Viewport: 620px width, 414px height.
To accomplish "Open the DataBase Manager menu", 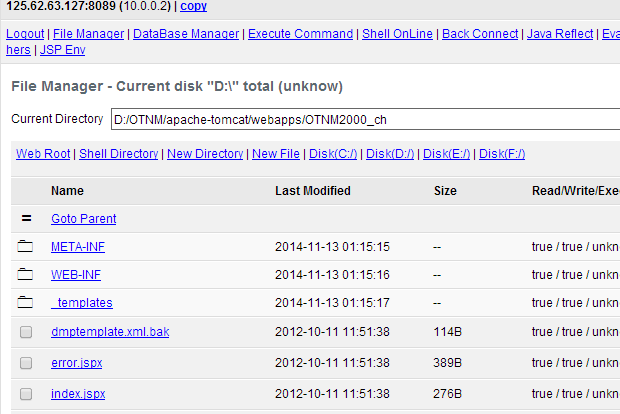I will pyautogui.click(x=186, y=34).
